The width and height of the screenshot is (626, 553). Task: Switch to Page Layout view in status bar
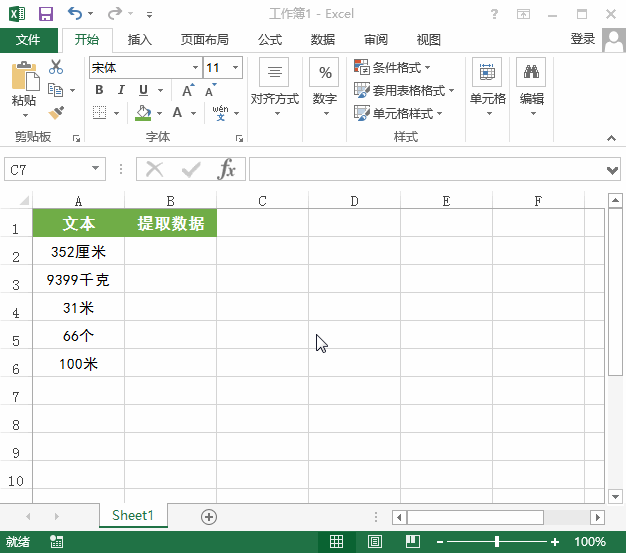(x=374, y=542)
